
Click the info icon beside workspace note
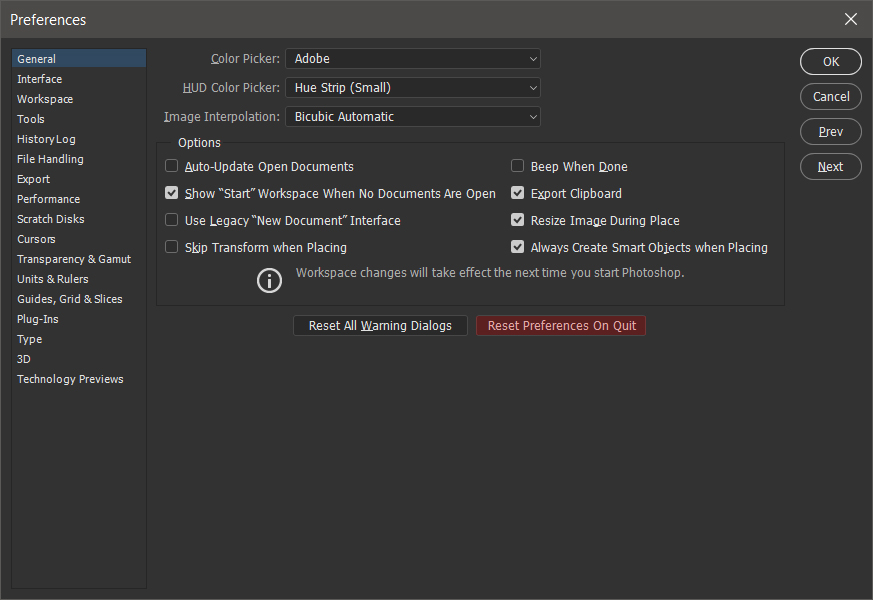click(x=269, y=281)
